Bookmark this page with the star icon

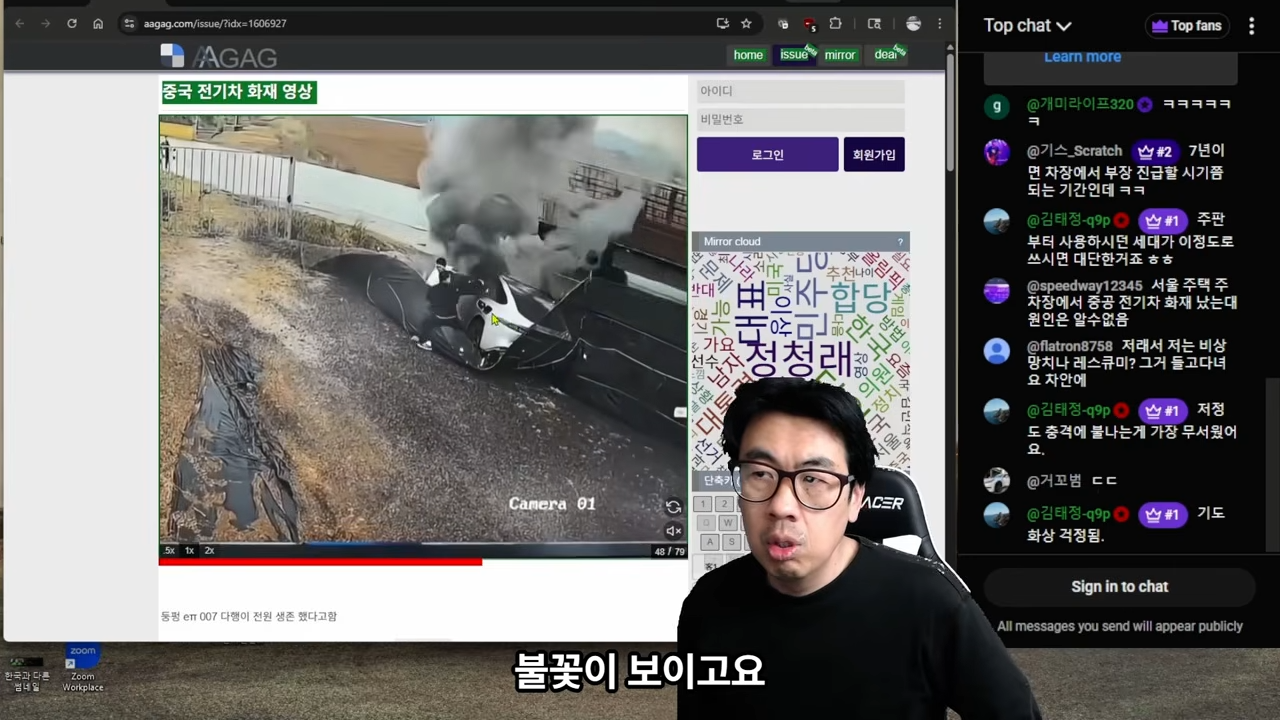(746, 23)
